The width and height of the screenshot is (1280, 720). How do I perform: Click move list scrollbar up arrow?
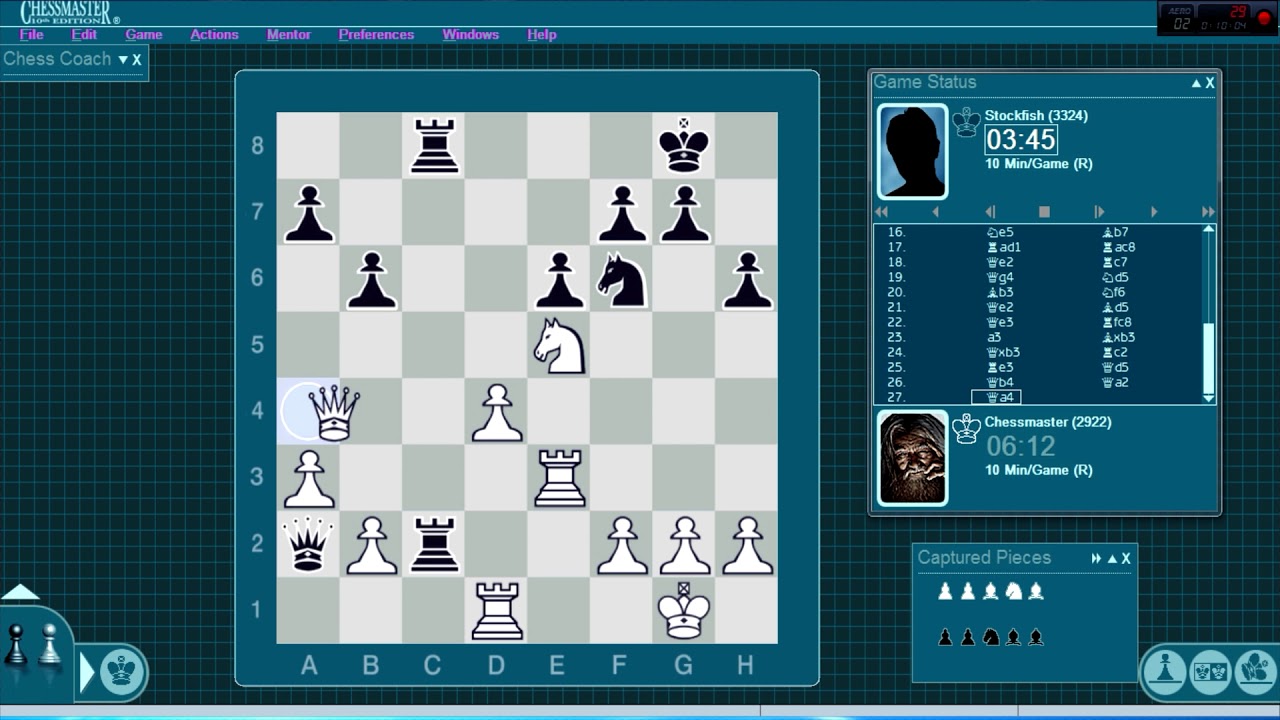point(1208,230)
